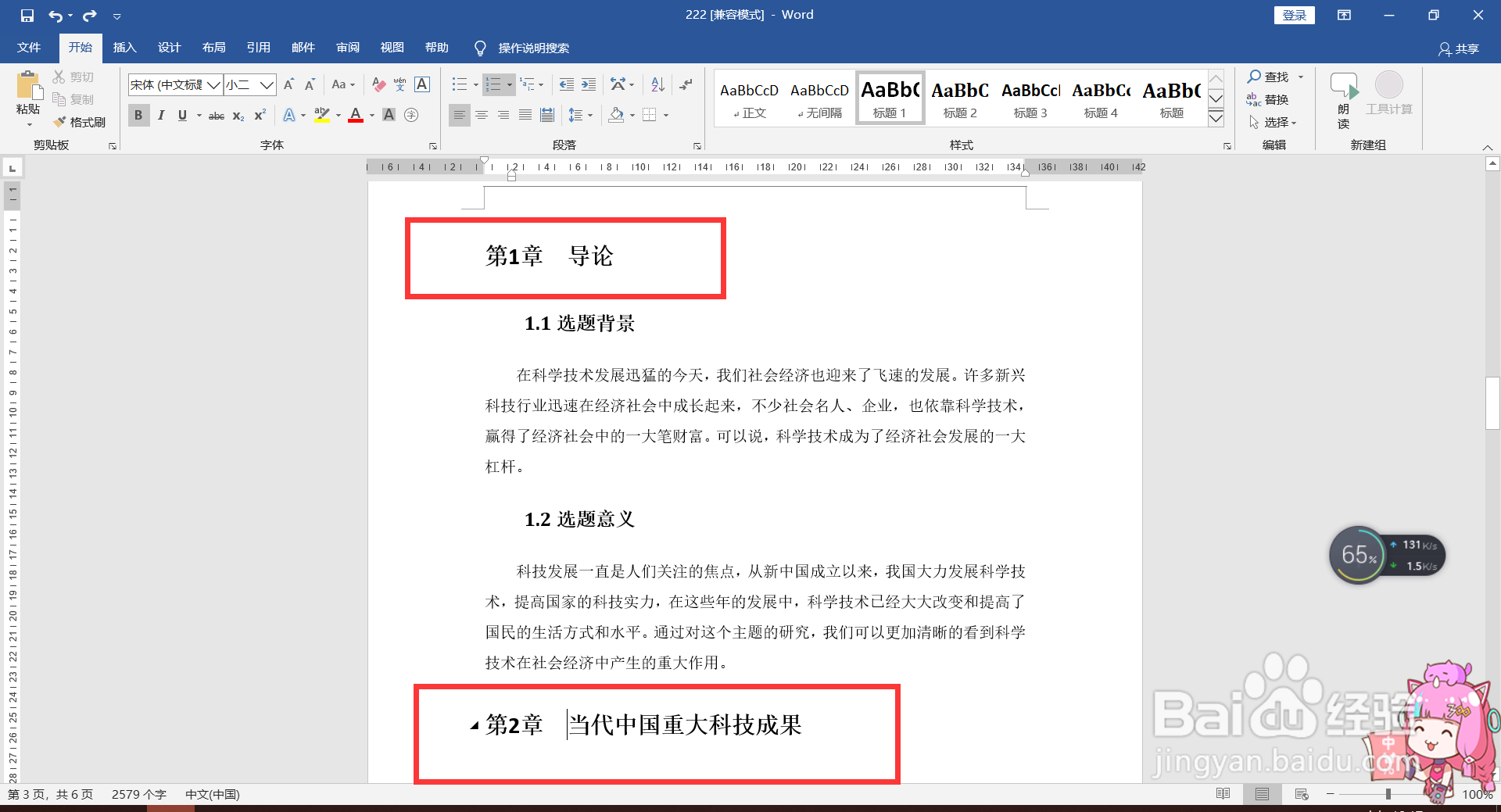The image size is (1501, 812).
Task: Increase font size with the larger A icon
Action: [x=288, y=84]
